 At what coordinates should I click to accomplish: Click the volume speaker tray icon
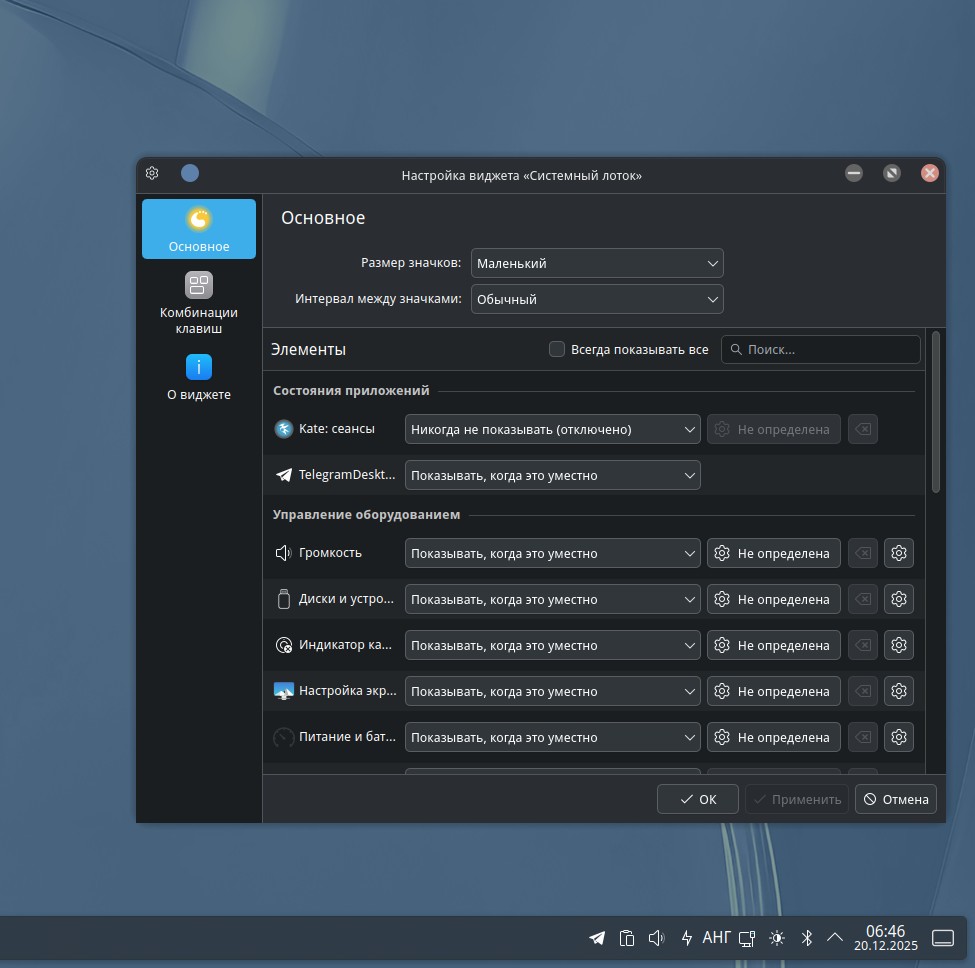(656, 938)
